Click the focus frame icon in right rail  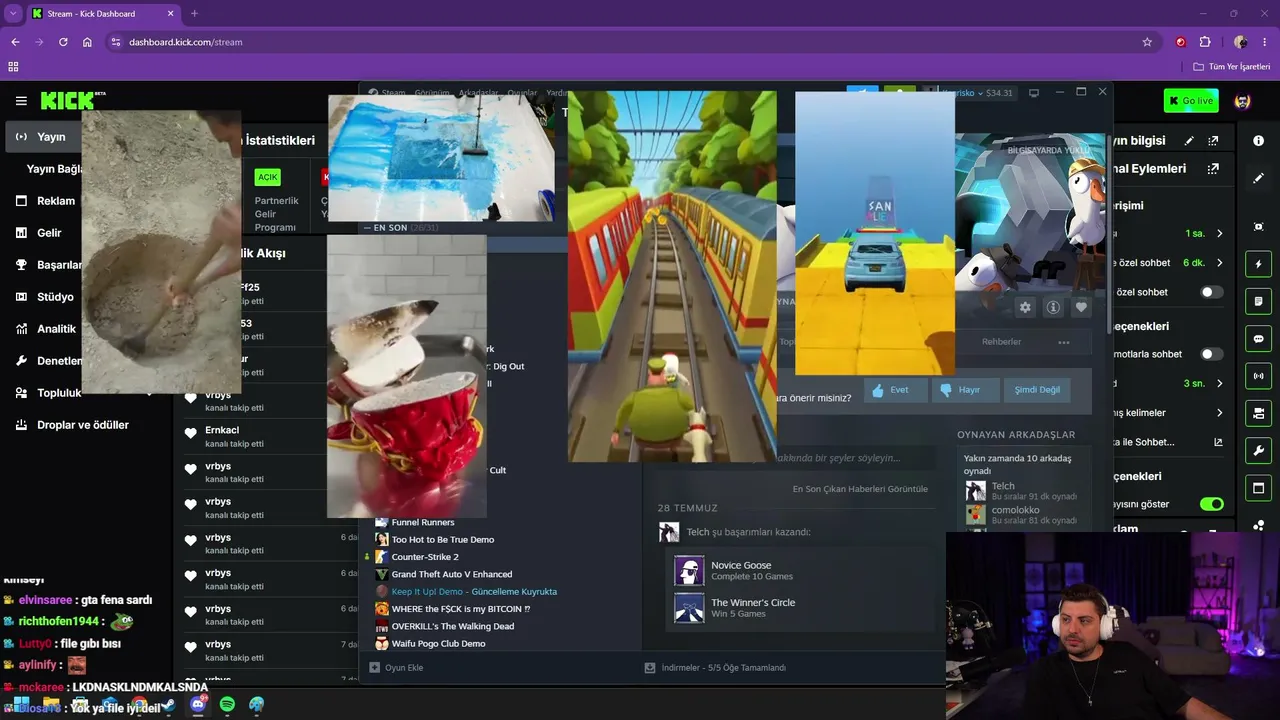(1258, 227)
